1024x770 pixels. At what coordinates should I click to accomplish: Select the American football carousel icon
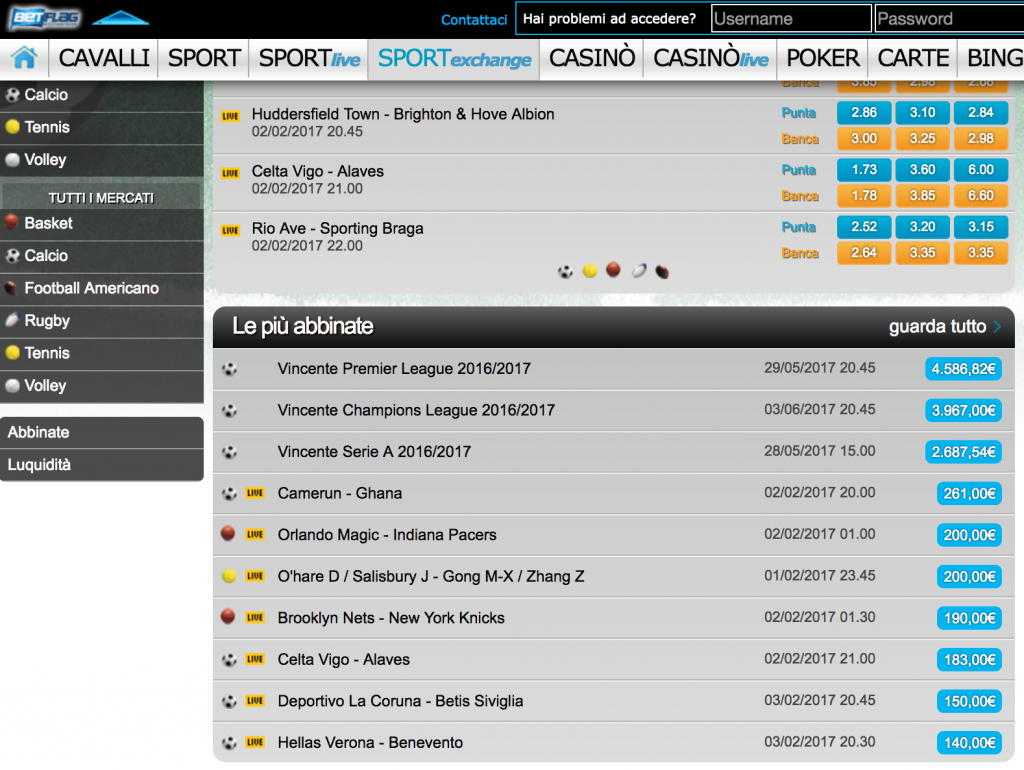(662, 271)
